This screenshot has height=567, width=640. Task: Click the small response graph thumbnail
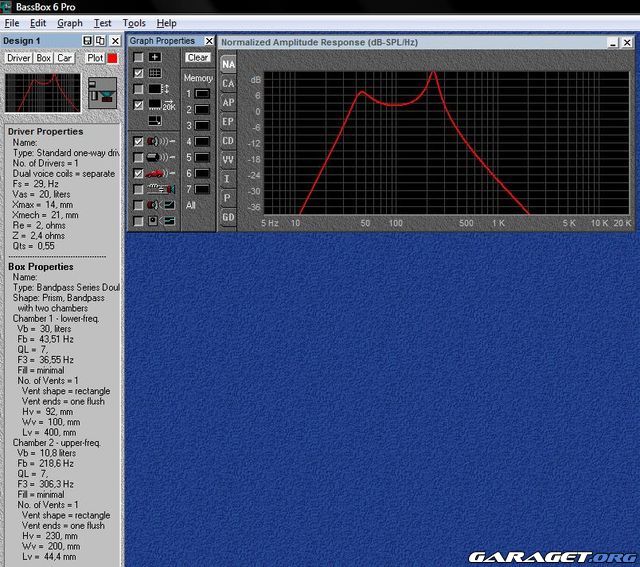42,93
